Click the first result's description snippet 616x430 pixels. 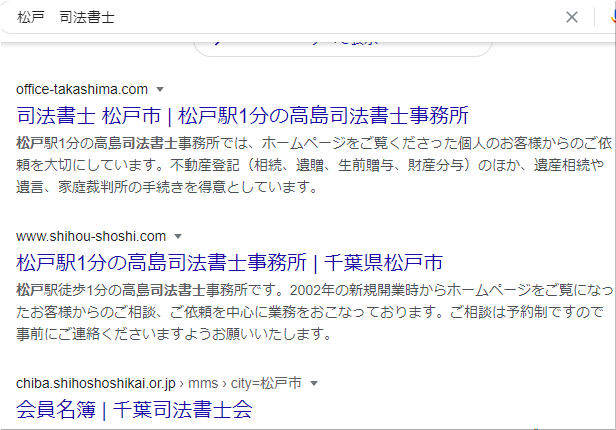[314, 165]
